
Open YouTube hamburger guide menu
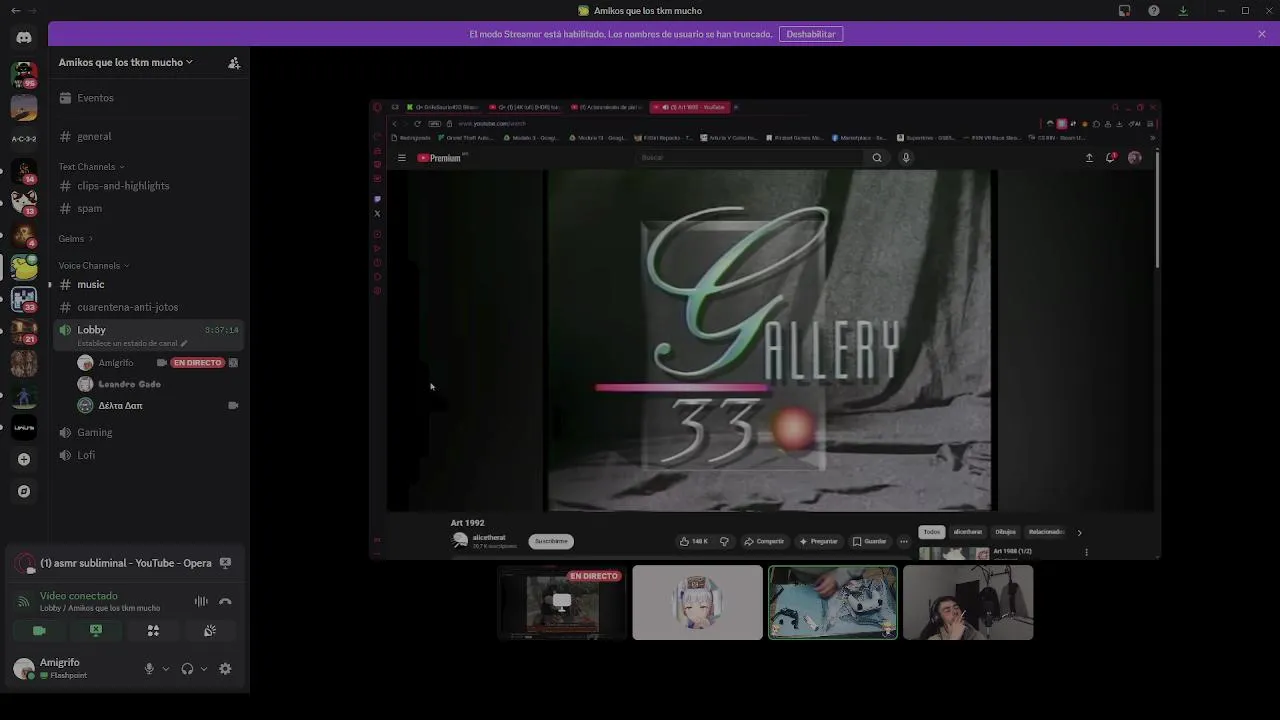pyautogui.click(x=402, y=158)
